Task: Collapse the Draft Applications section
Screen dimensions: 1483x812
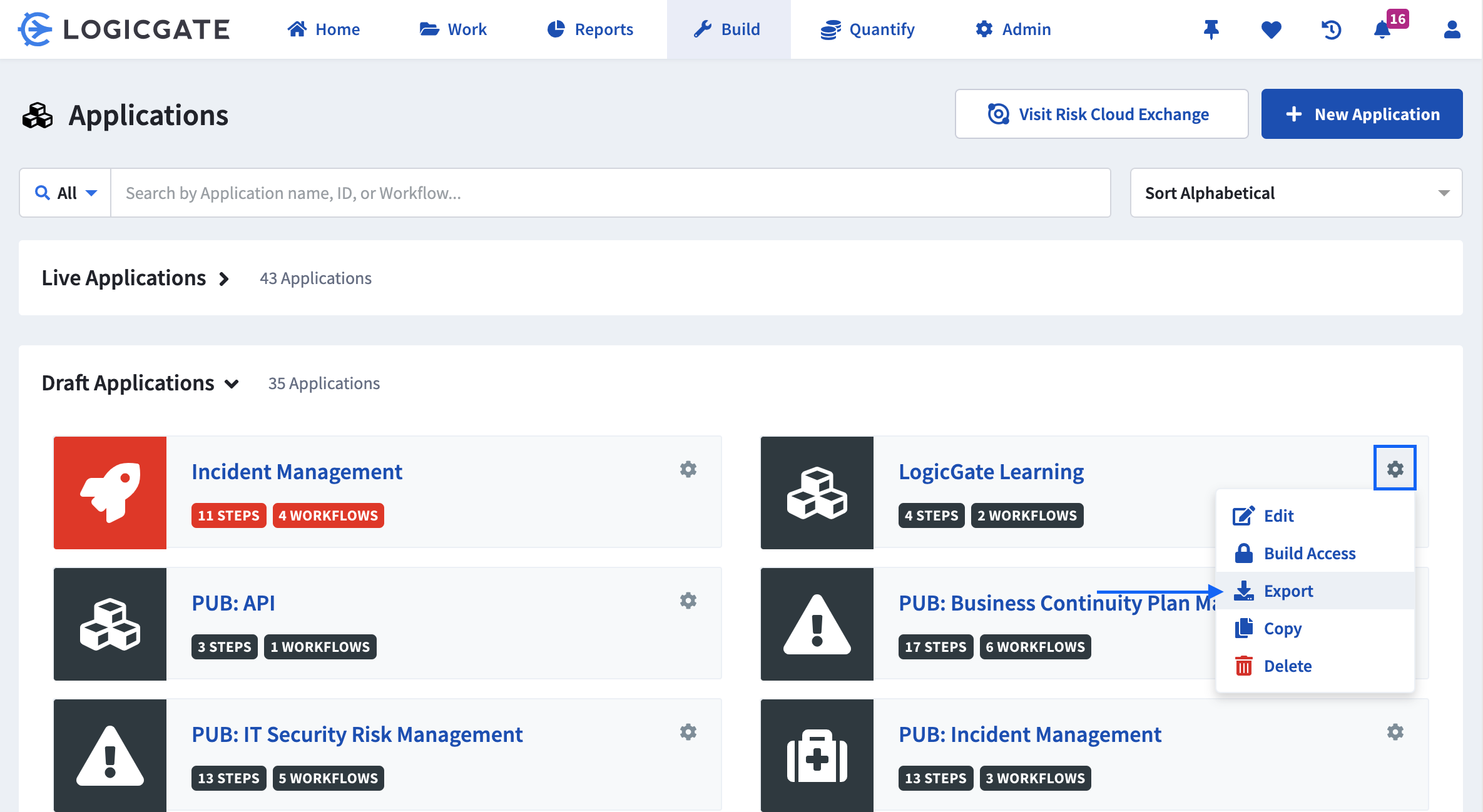Action: pyautogui.click(x=141, y=383)
